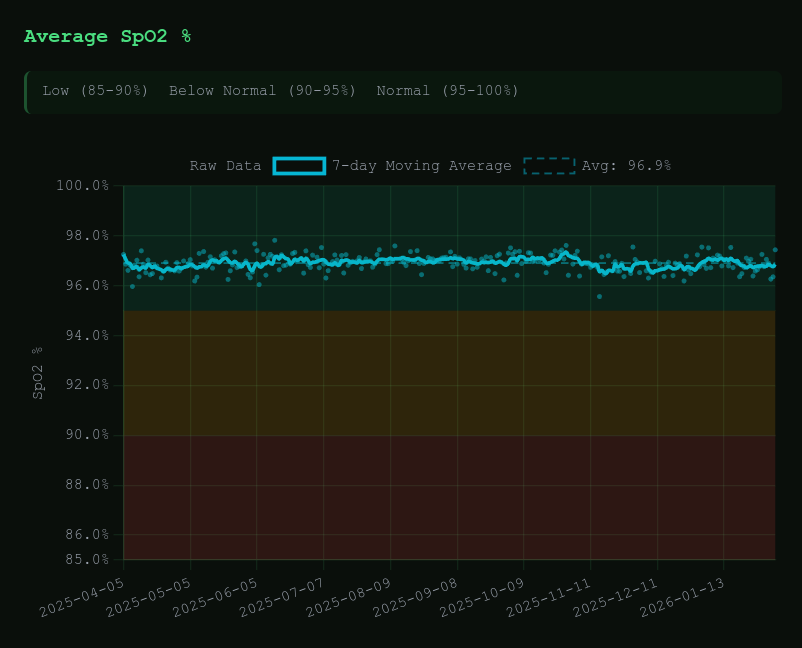The width and height of the screenshot is (802, 648).
Task: Select the Below Normal (90-95%) range label
Action: tap(262, 91)
